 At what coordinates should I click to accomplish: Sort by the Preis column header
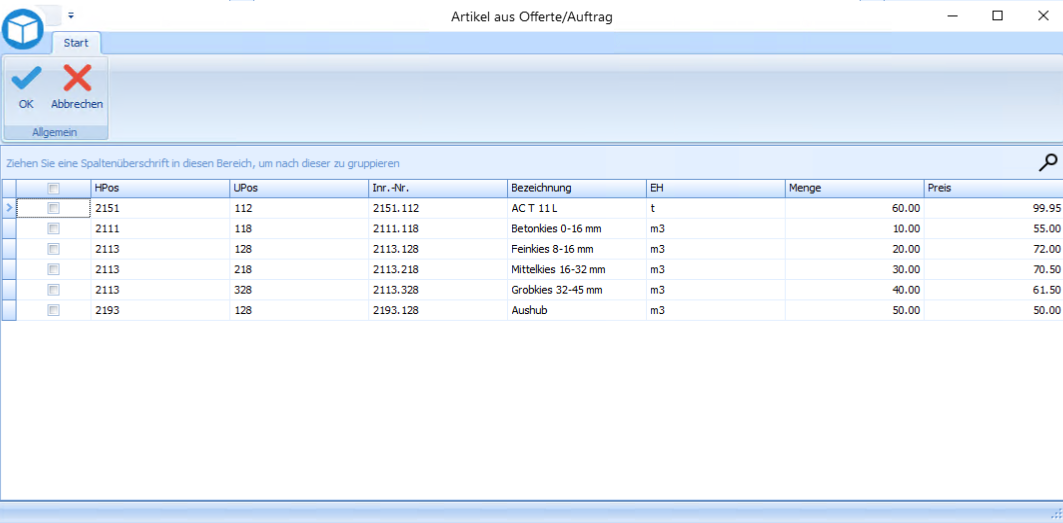(x=994, y=189)
